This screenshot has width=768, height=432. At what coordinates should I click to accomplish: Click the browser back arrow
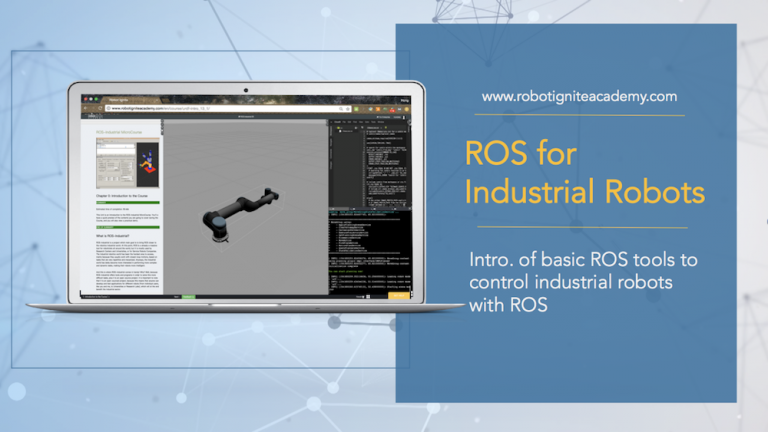tap(85, 108)
